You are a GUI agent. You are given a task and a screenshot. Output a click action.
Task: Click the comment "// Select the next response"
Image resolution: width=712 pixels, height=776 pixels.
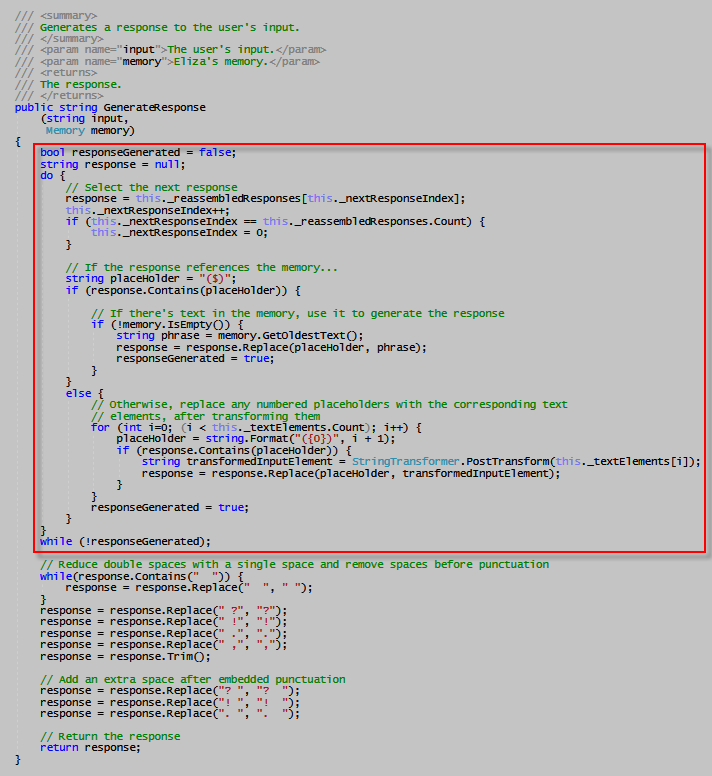pyautogui.click(x=151, y=187)
